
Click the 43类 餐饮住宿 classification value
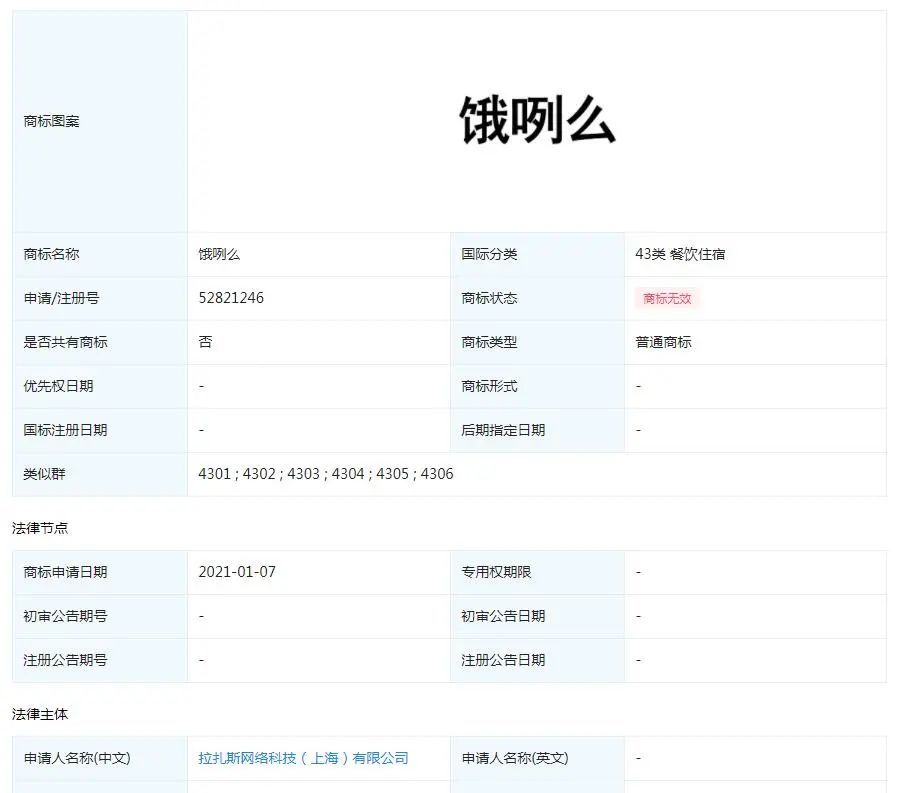[x=680, y=254]
